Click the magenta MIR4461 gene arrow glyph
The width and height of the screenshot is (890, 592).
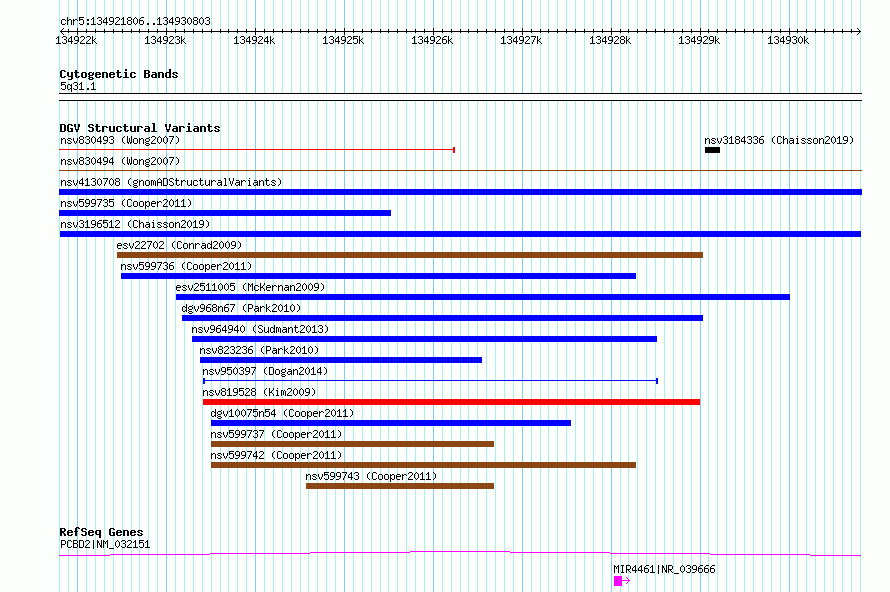pos(622,581)
